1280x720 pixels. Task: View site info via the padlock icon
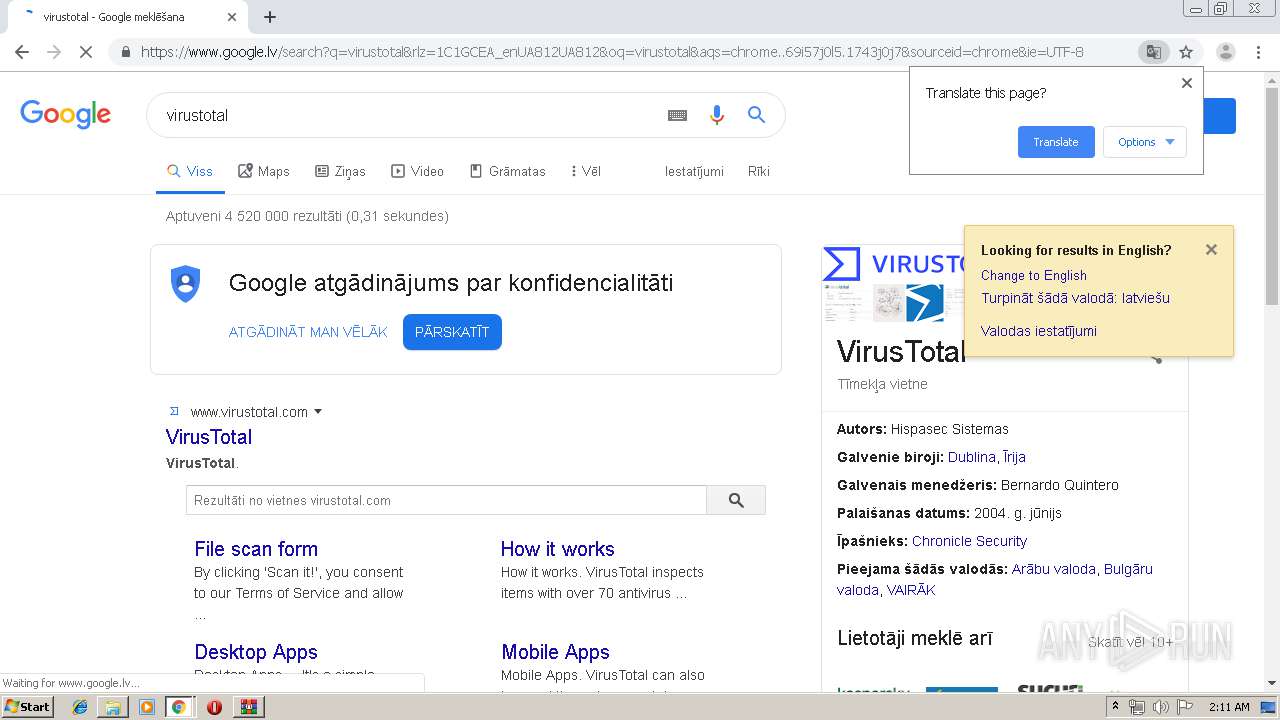[x=125, y=52]
